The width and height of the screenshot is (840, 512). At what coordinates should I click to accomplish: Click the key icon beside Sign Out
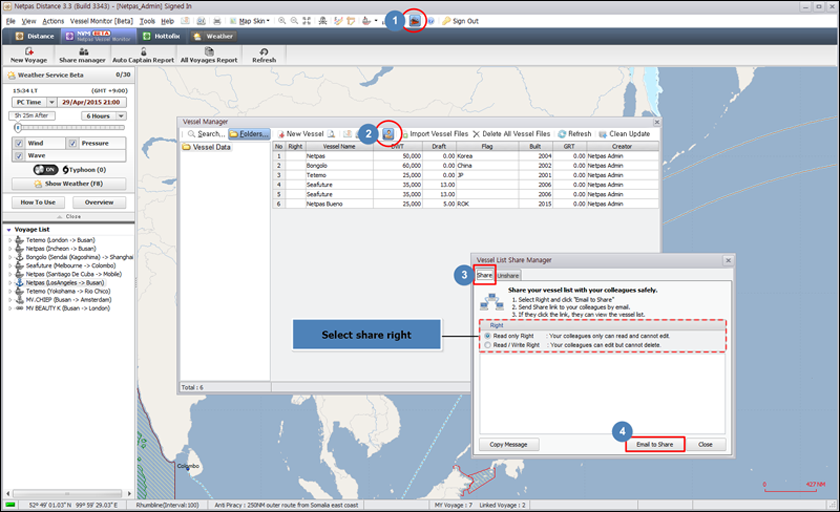click(x=446, y=21)
